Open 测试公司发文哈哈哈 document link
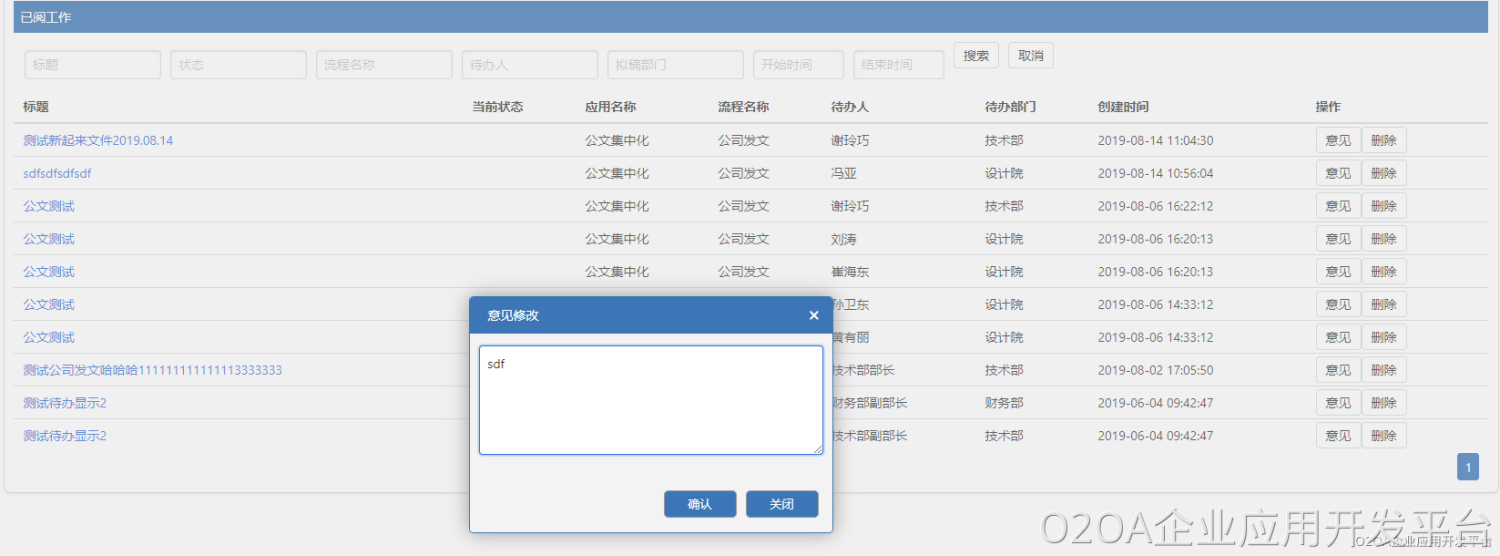The height and width of the screenshot is (556, 1500). (x=152, y=370)
